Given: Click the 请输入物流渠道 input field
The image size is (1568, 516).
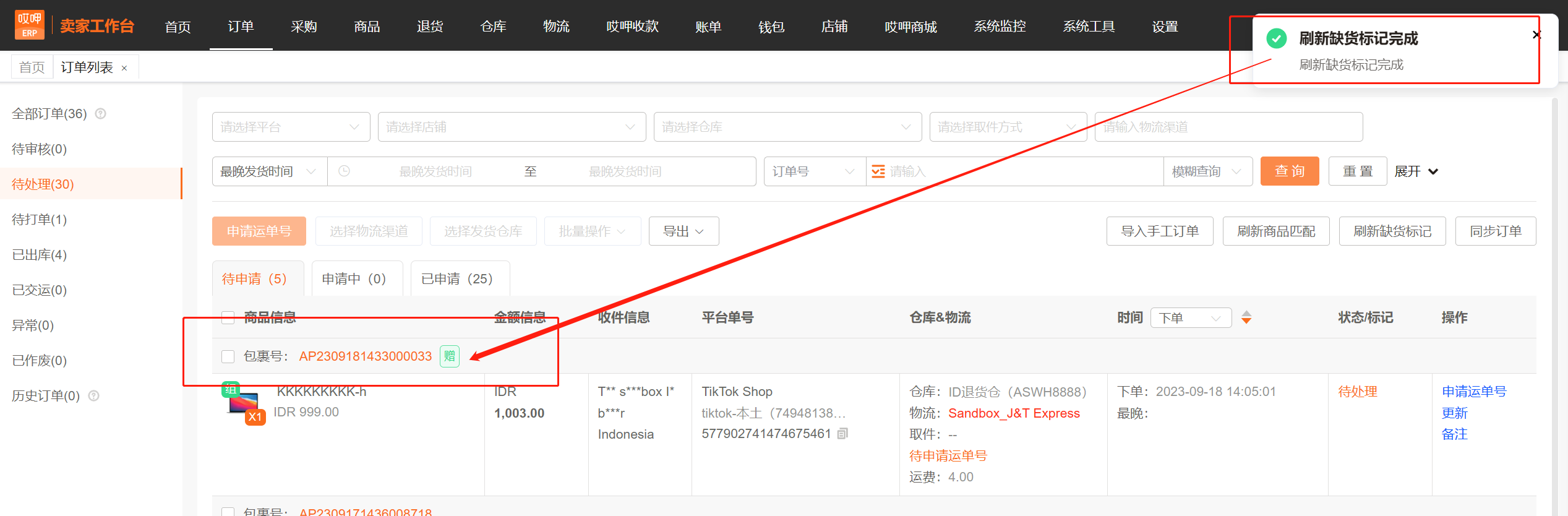Looking at the screenshot, I should [x=1228, y=127].
